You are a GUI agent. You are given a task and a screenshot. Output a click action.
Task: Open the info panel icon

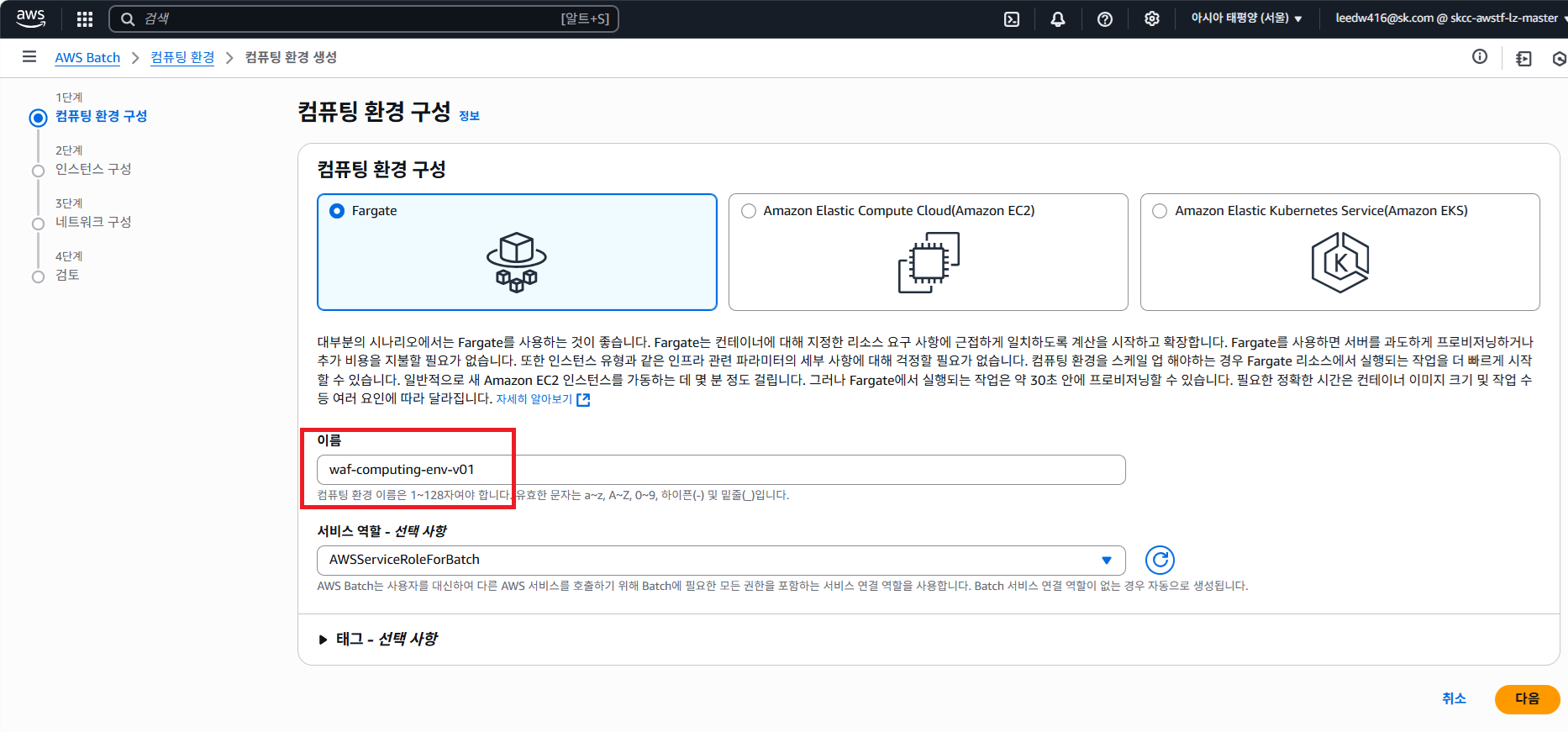pos(1480,57)
